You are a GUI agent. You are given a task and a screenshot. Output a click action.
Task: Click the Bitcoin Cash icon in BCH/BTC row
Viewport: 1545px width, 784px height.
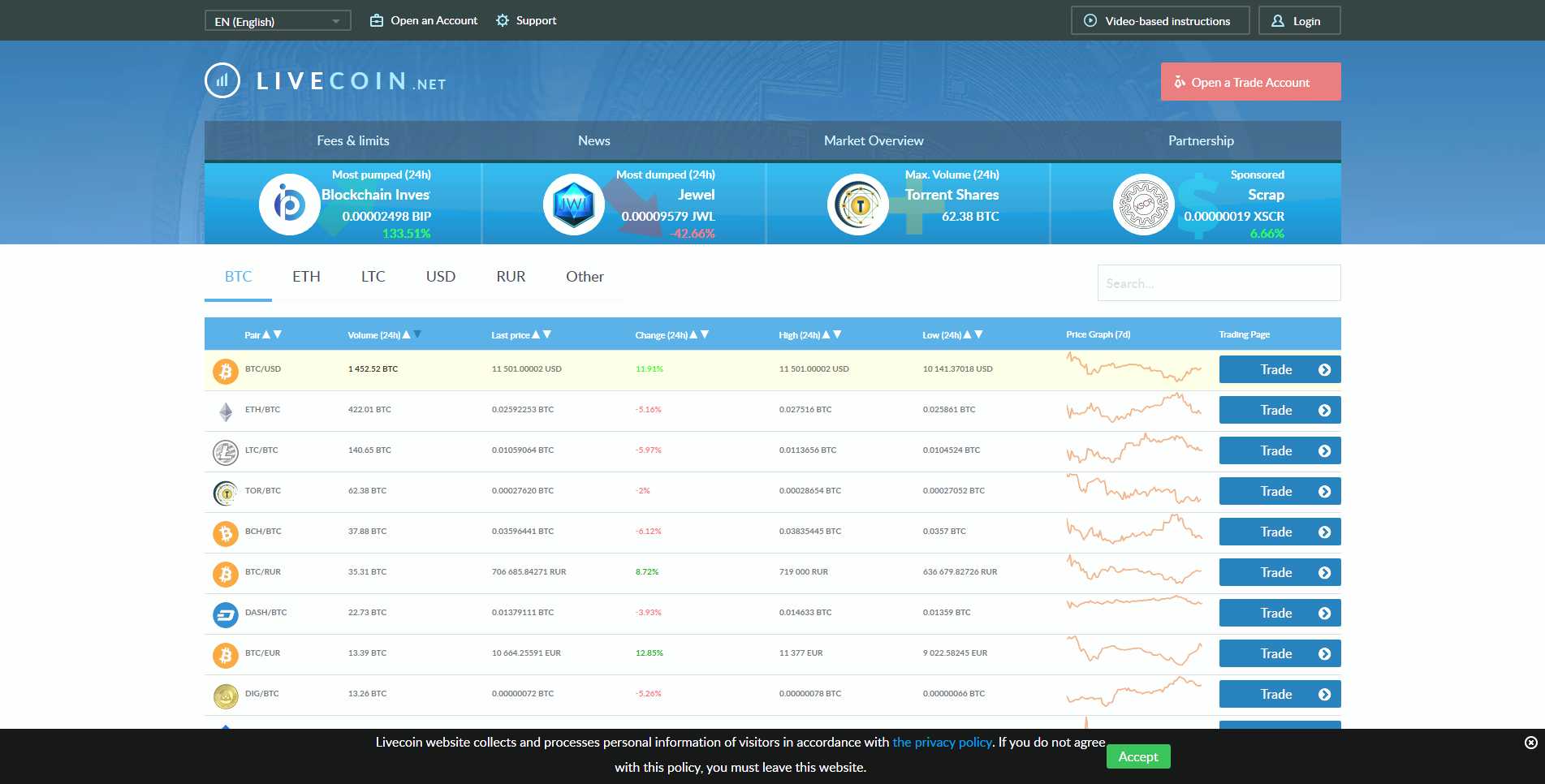pyautogui.click(x=226, y=533)
